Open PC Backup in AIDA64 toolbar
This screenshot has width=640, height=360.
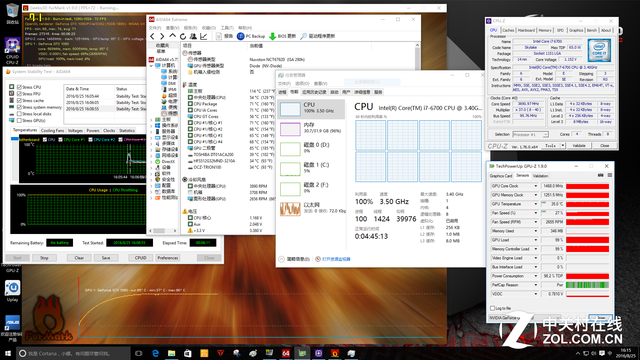(x=251, y=36)
